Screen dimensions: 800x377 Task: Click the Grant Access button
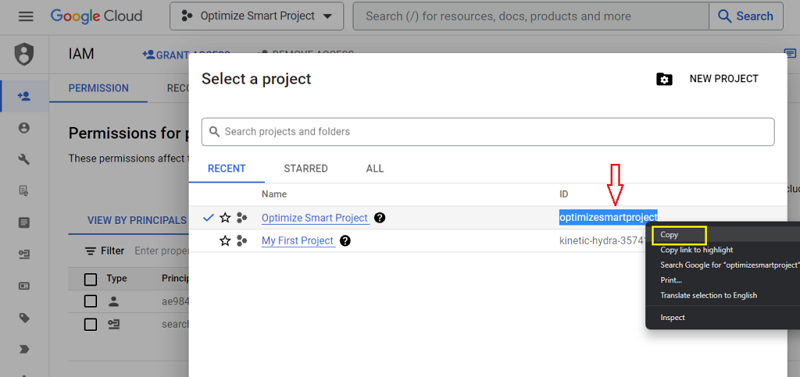point(187,55)
